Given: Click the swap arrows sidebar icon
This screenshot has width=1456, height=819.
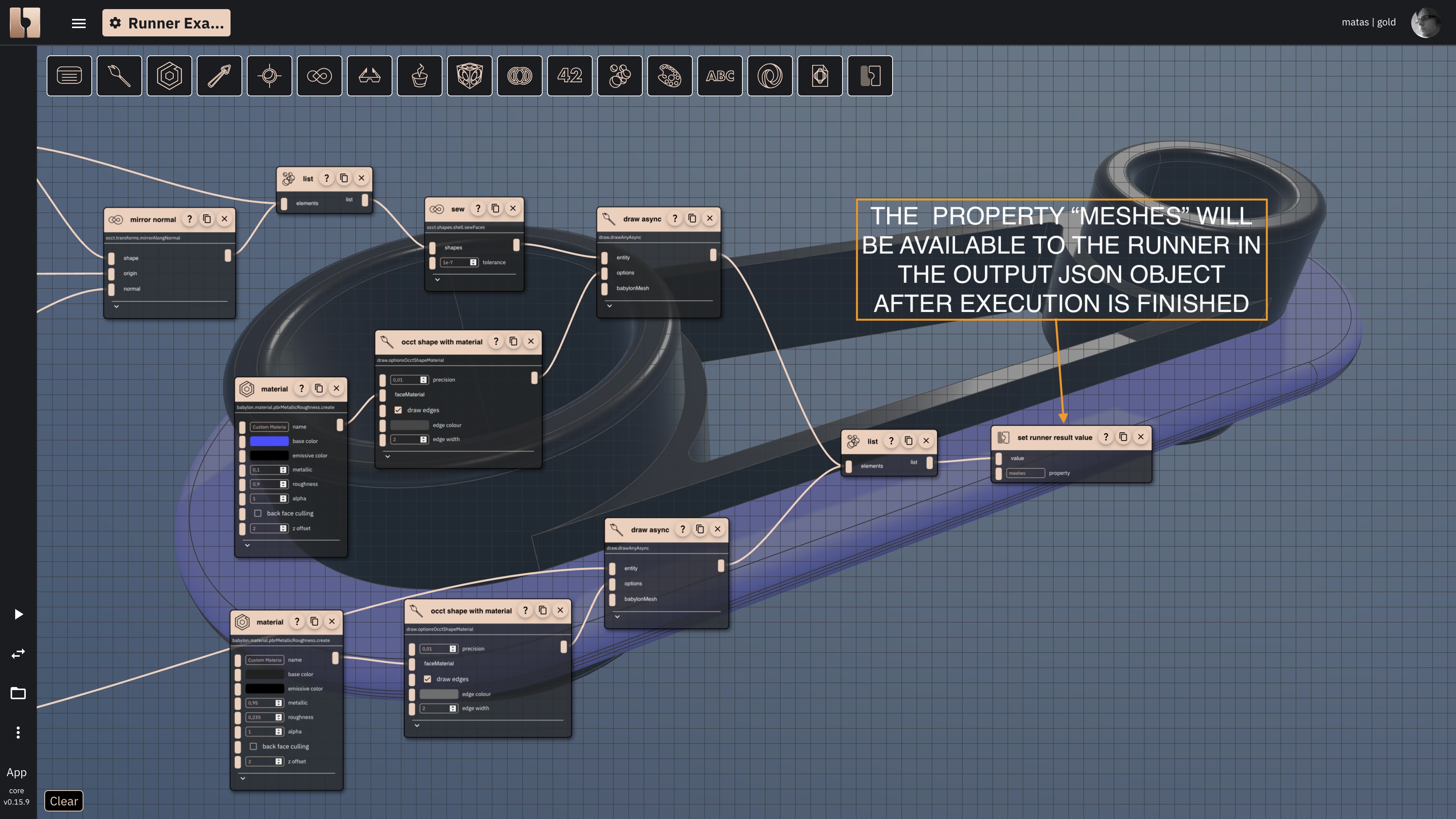Looking at the screenshot, I should (18, 654).
